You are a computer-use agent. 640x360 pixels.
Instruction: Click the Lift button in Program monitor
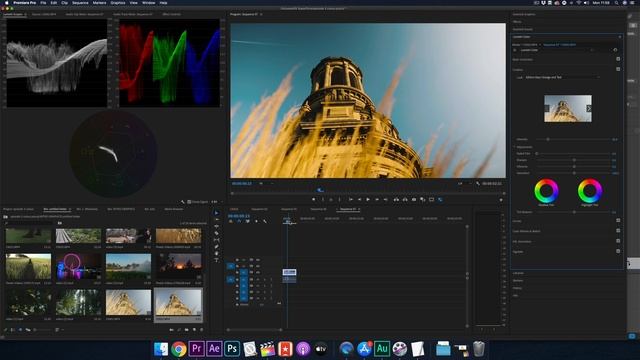click(x=396, y=200)
